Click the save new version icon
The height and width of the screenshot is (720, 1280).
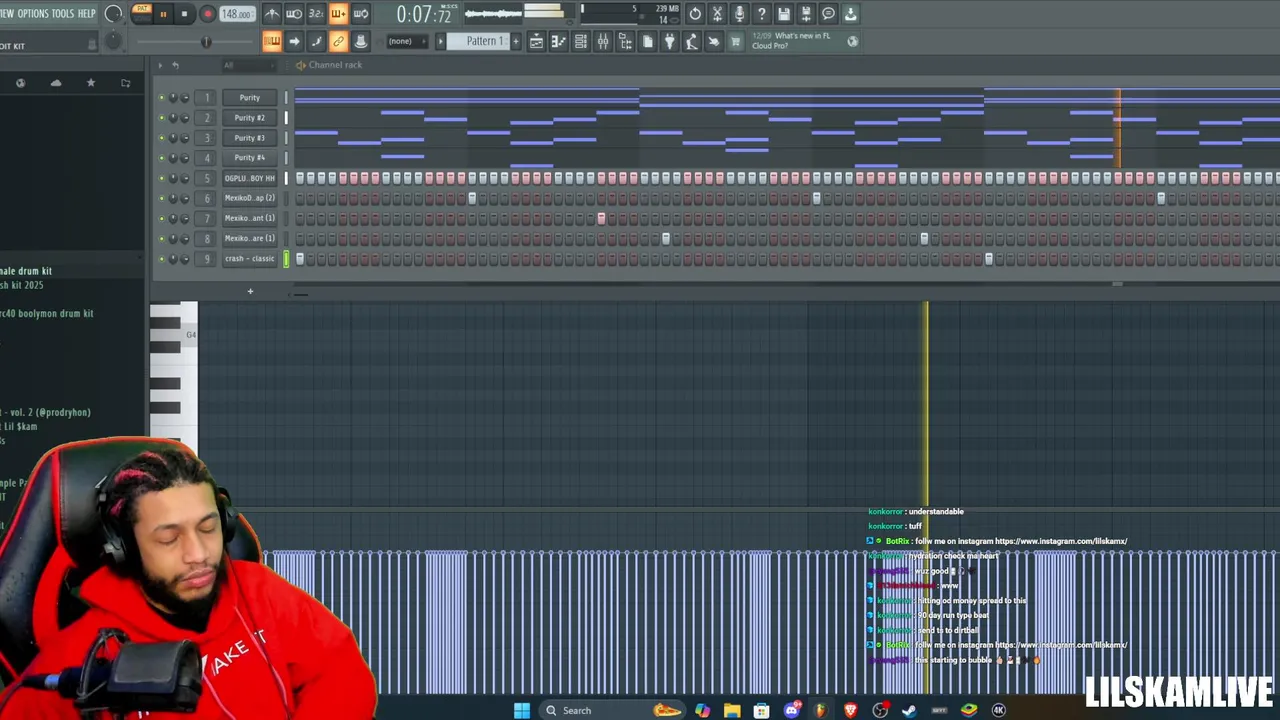[806, 14]
